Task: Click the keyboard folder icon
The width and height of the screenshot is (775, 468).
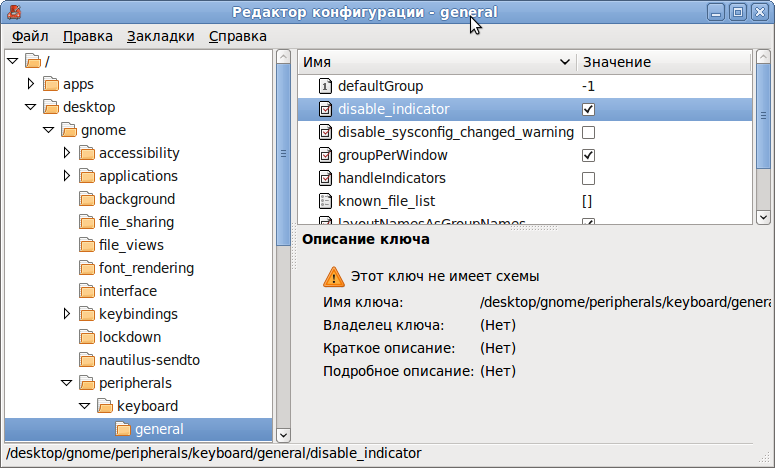Action: [x=105, y=406]
